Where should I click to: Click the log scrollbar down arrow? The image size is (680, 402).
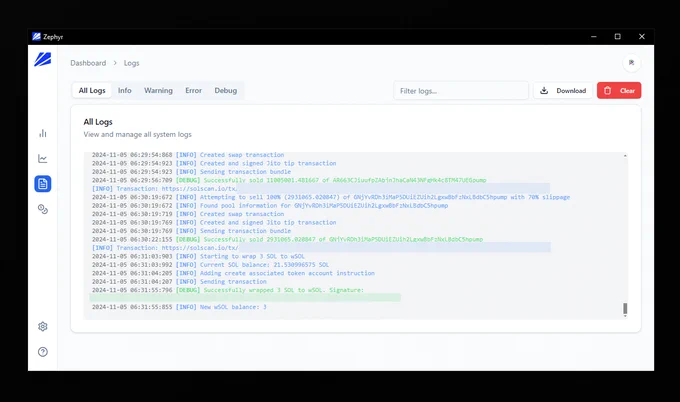tap(625, 316)
